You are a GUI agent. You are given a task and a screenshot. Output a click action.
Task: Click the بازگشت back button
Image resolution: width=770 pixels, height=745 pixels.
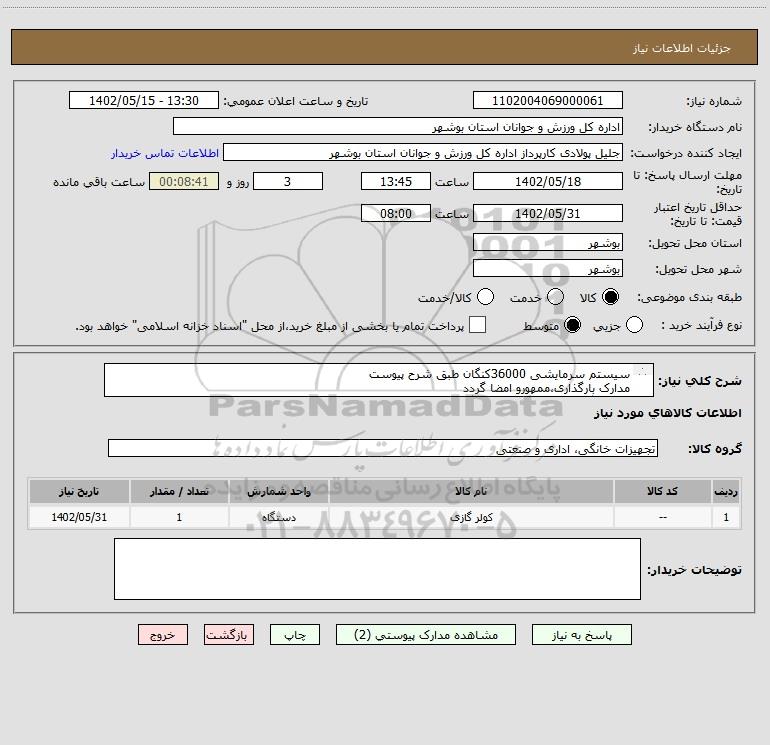pyautogui.click(x=229, y=635)
